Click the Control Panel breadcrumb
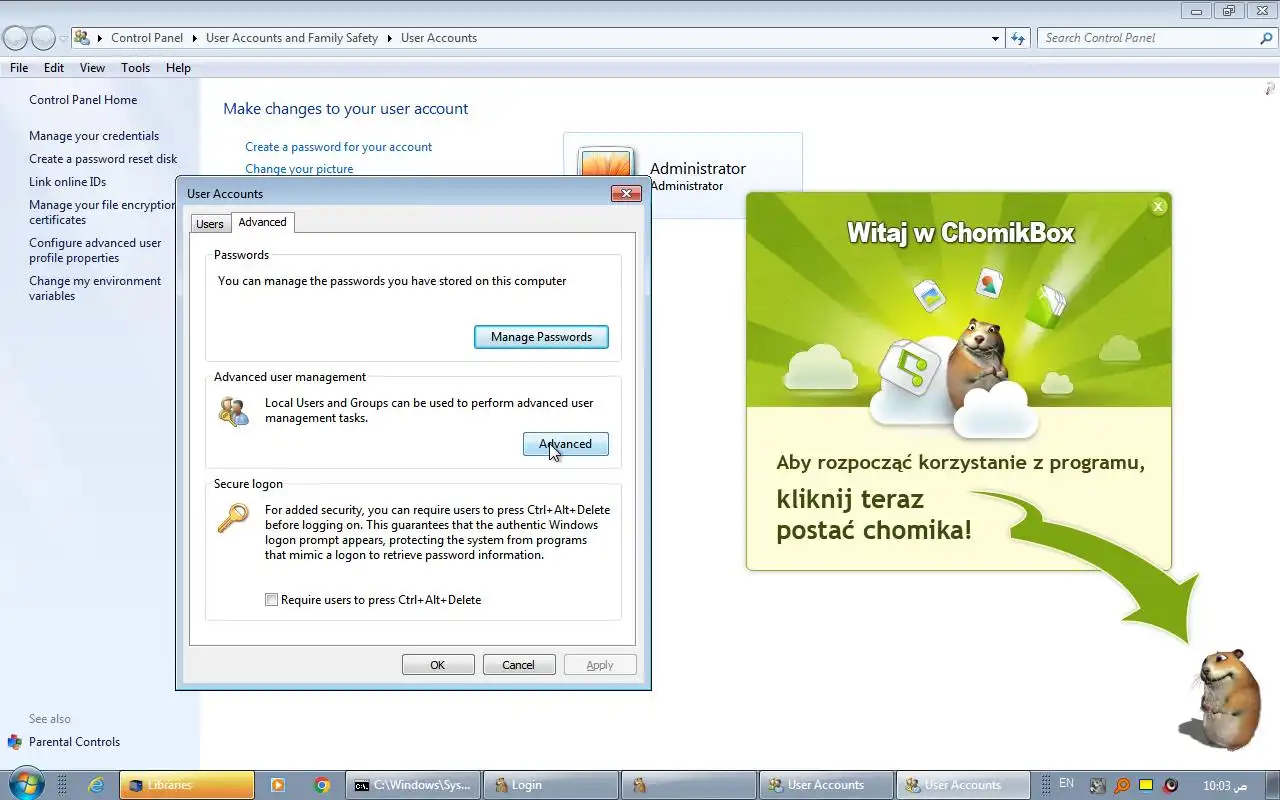1280x800 pixels. (x=147, y=38)
